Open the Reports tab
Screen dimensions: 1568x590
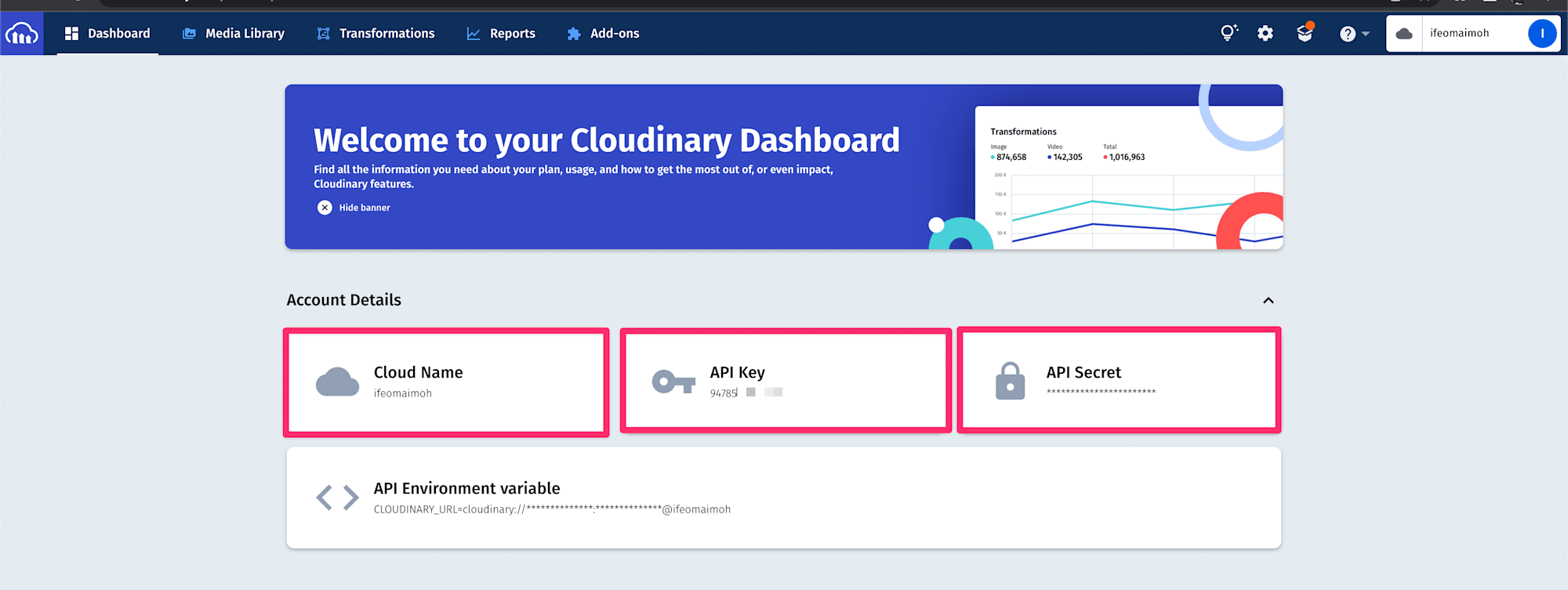[x=501, y=34]
